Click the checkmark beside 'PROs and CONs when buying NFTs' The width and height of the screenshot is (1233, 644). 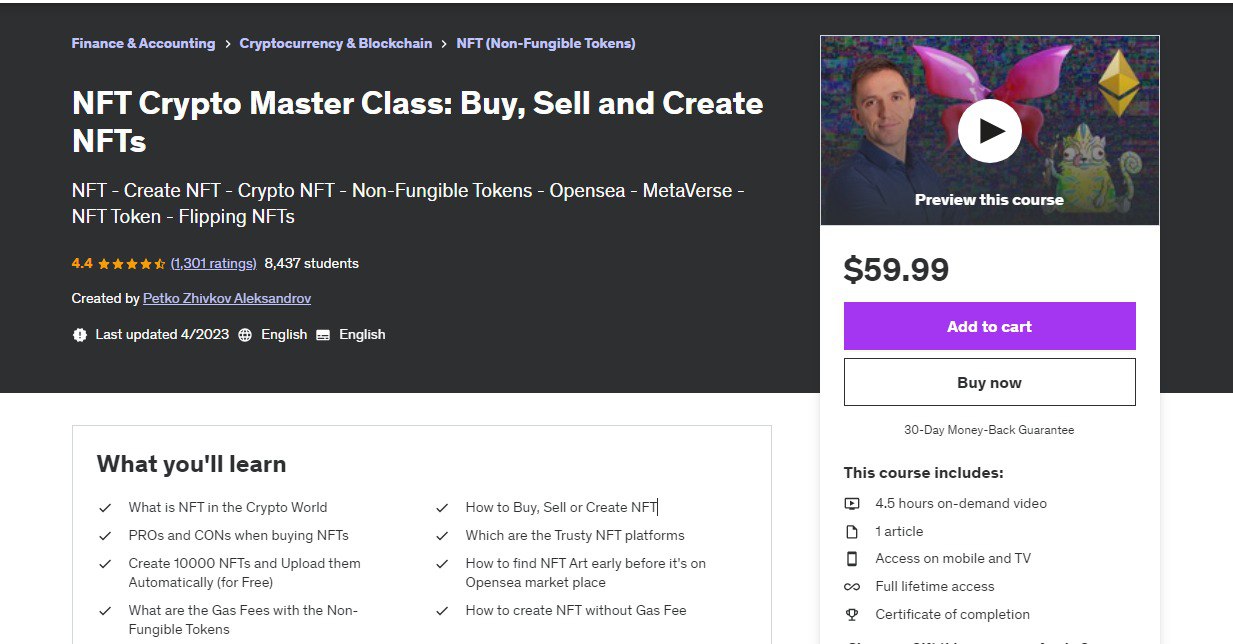click(105, 535)
